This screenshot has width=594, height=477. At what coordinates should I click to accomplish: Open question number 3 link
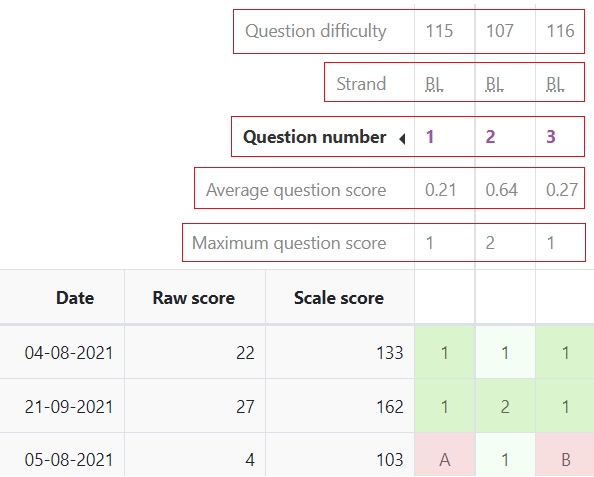(551, 137)
